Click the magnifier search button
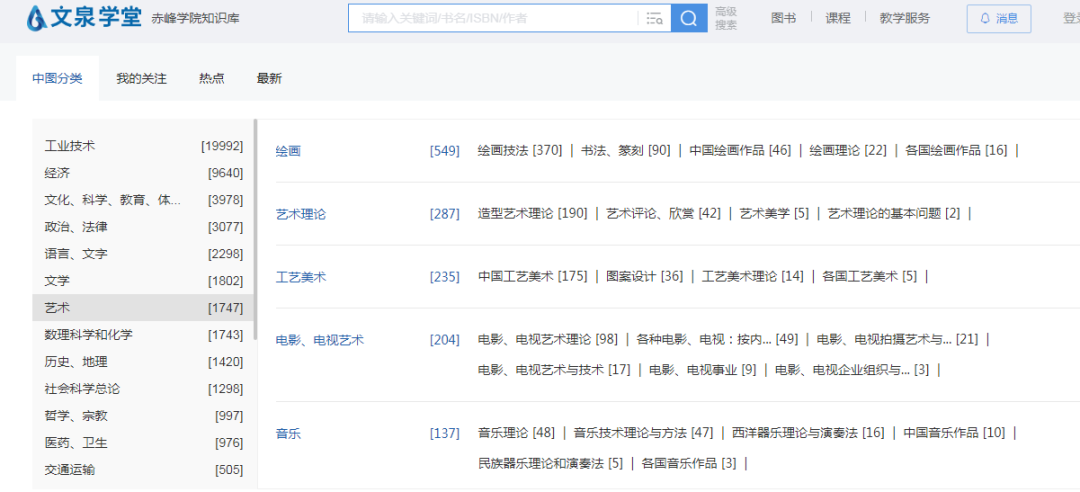The height and width of the screenshot is (492, 1080). click(x=688, y=18)
